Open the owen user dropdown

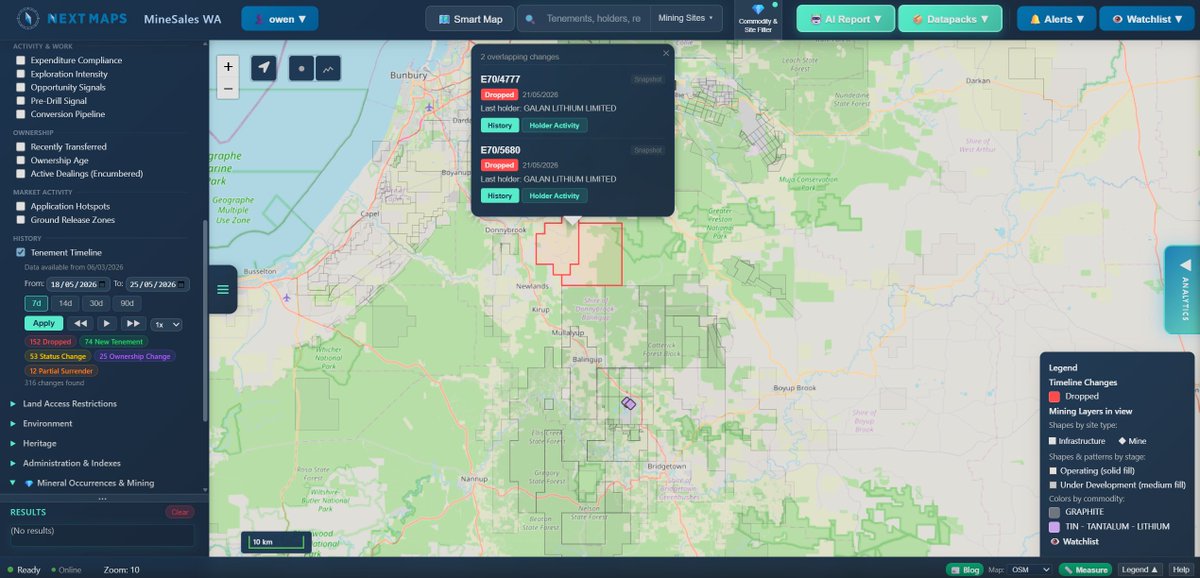(x=280, y=18)
